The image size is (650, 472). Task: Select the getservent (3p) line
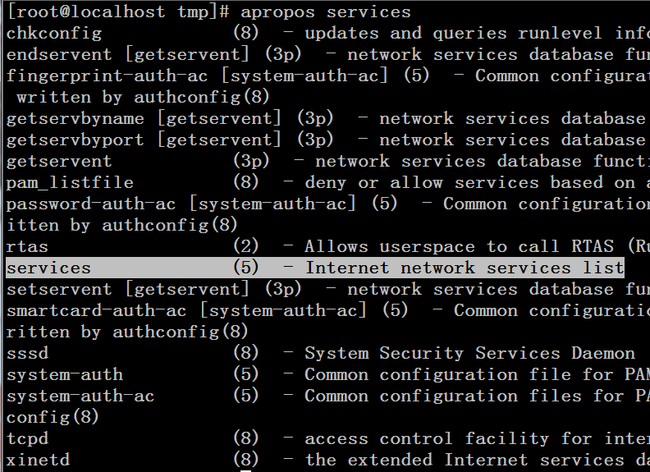pyautogui.click(x=328, y=161)
